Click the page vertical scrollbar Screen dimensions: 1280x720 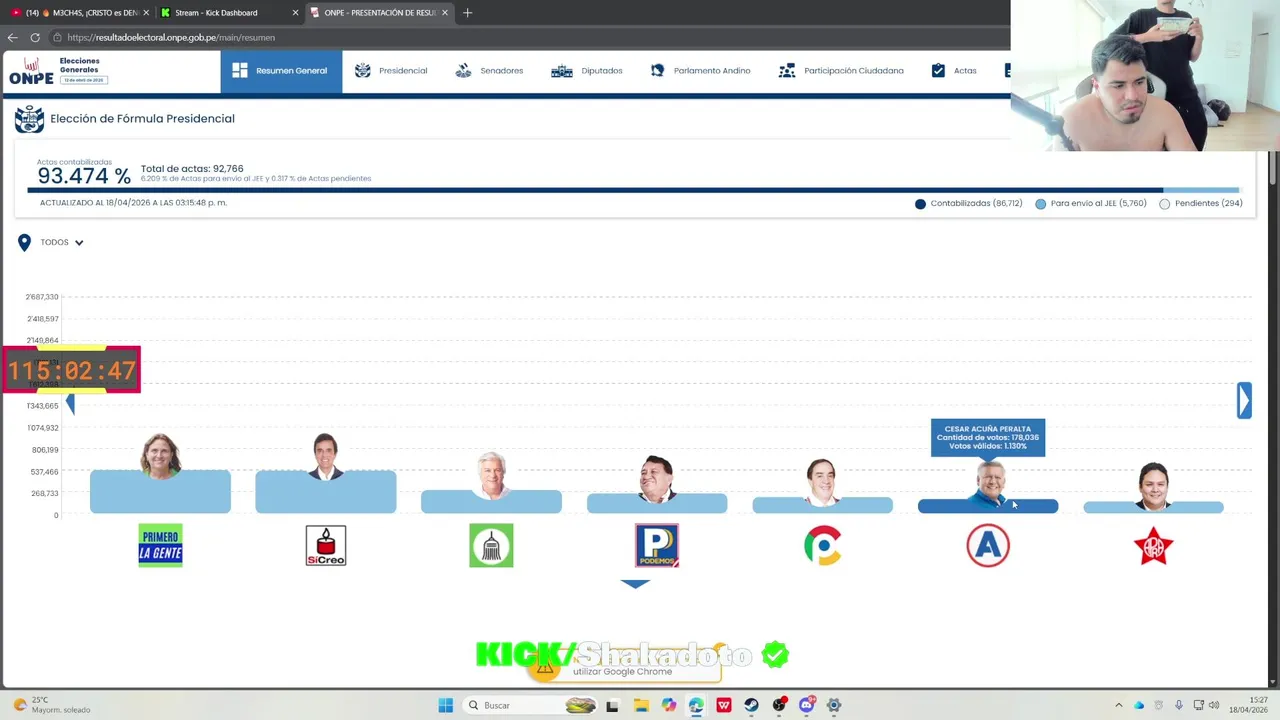[1273, 168]
